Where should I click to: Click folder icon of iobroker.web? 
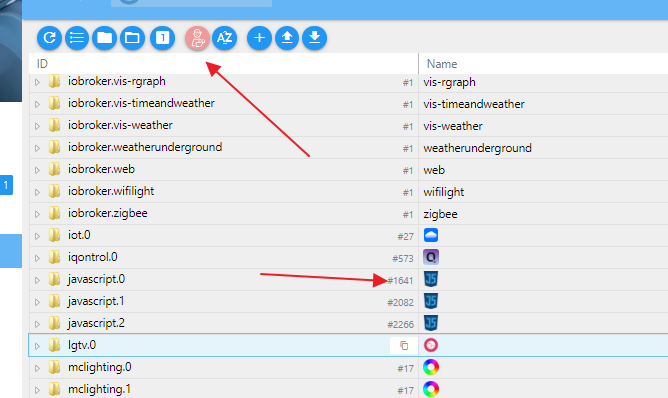pos(54,169)
